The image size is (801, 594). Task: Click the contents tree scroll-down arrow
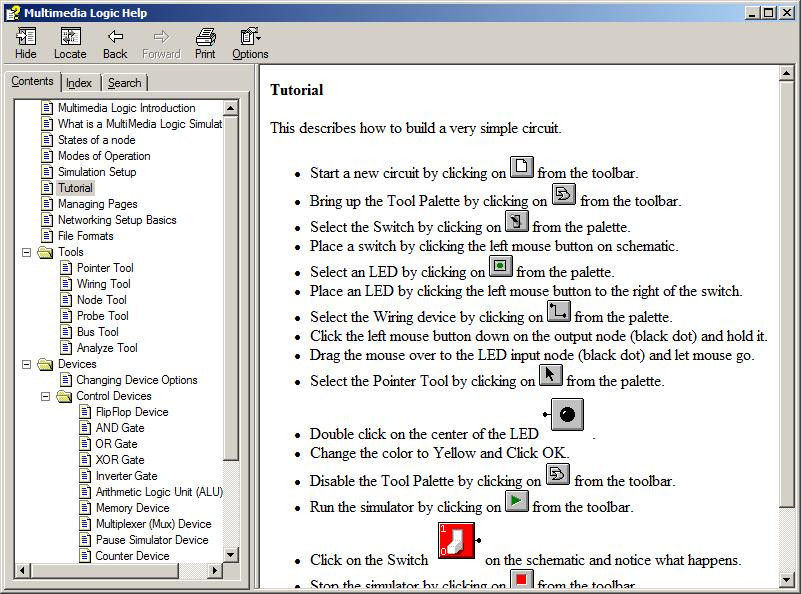230,555
